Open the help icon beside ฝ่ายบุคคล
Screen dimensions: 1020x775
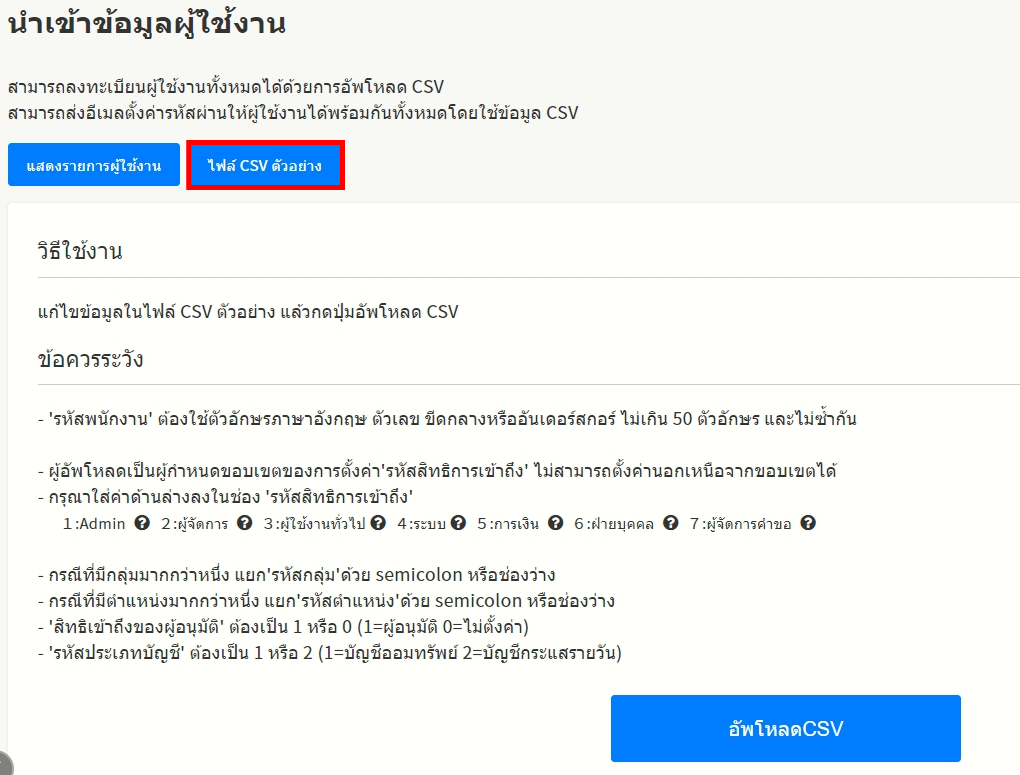pos(670,523)
